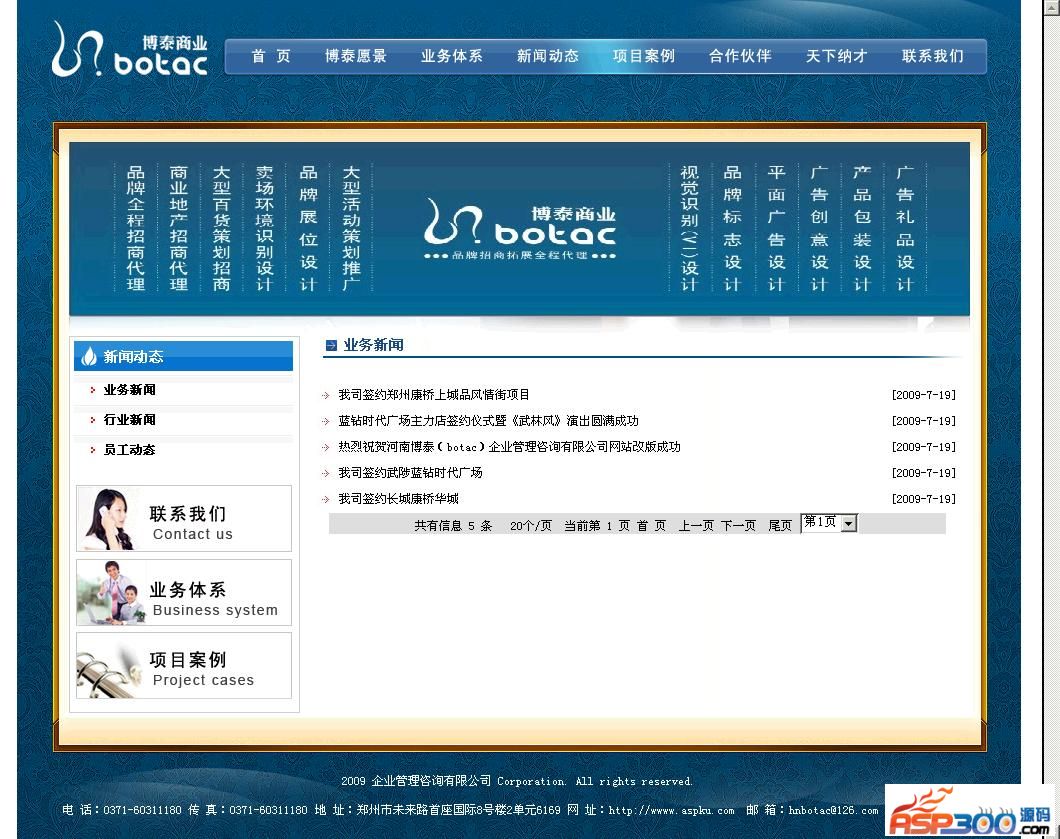Open news 热烈祝贺河南博泰网站改版成功
The width and height of the screenshot is (1060, 839).
[510, 447]
